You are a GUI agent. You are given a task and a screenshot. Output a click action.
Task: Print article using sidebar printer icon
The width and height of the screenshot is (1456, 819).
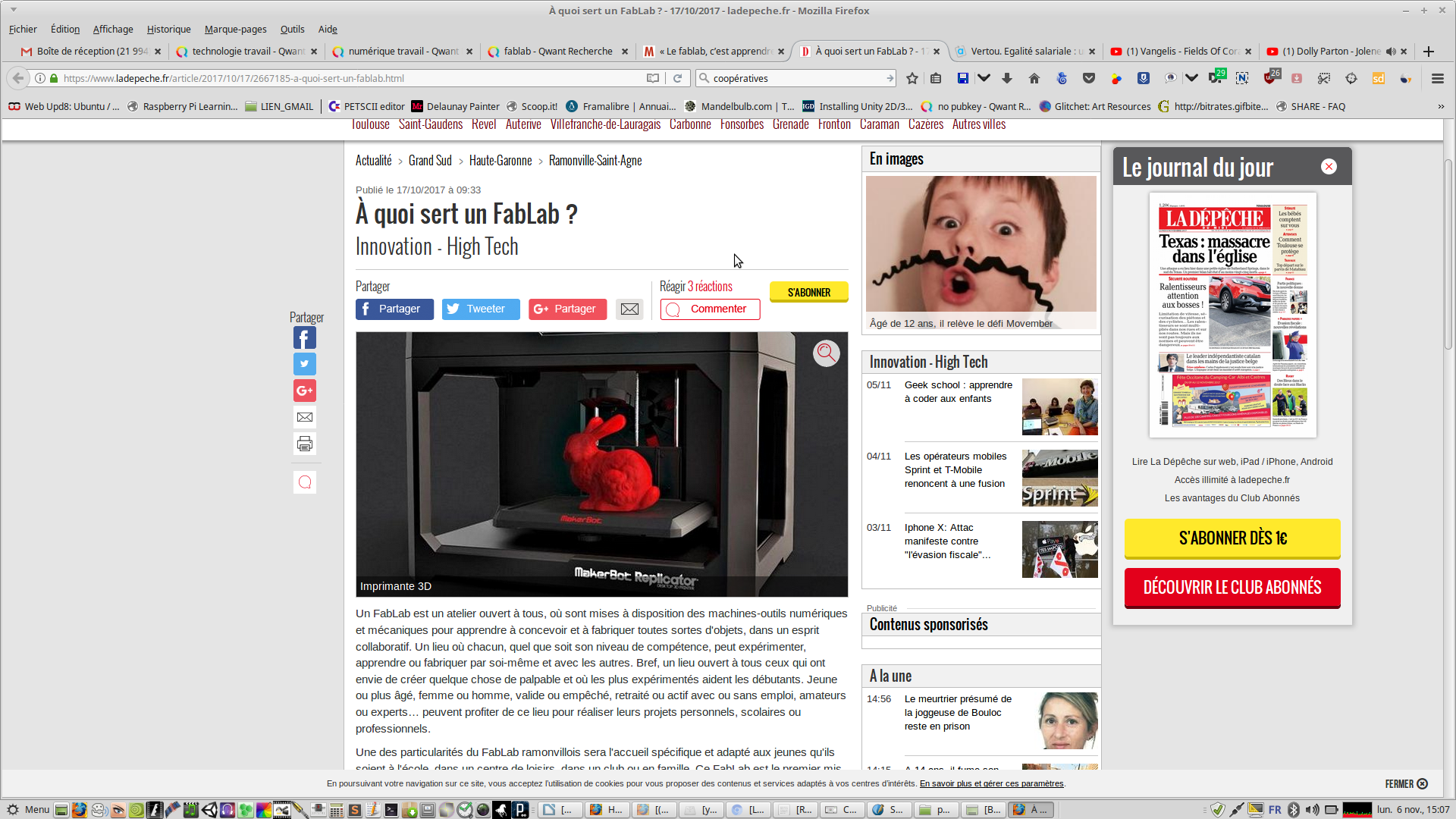tap(305, 444)
